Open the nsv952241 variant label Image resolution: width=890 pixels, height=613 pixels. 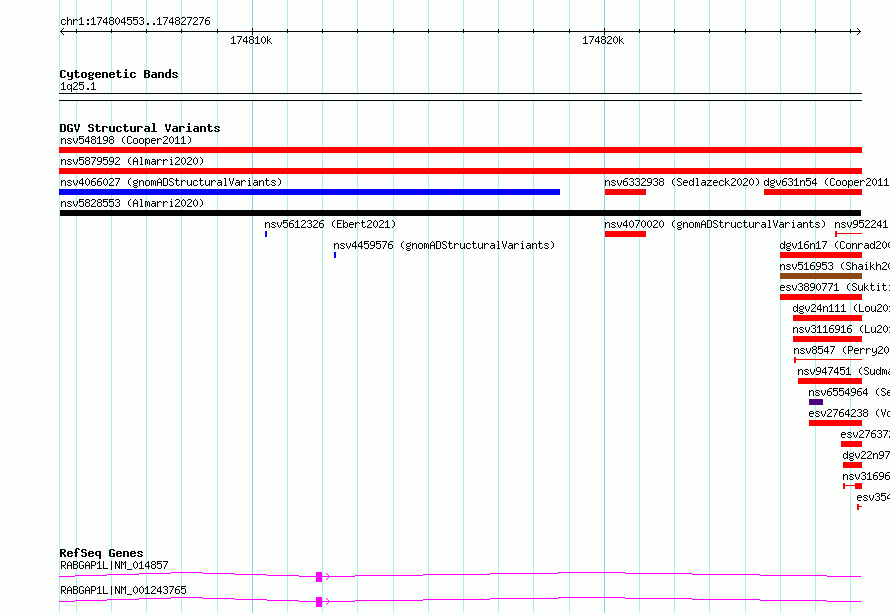(x=861, y=224)
